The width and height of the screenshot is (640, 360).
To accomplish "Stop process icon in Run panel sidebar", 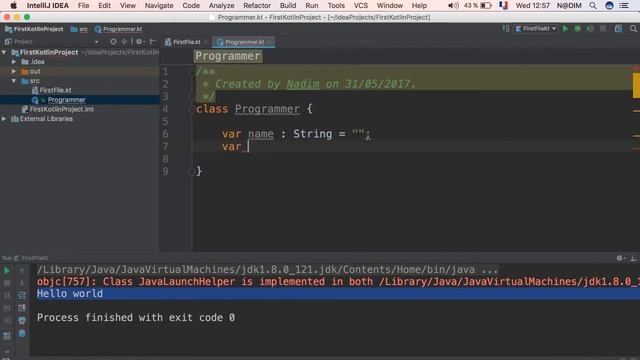I will point(7,283).
